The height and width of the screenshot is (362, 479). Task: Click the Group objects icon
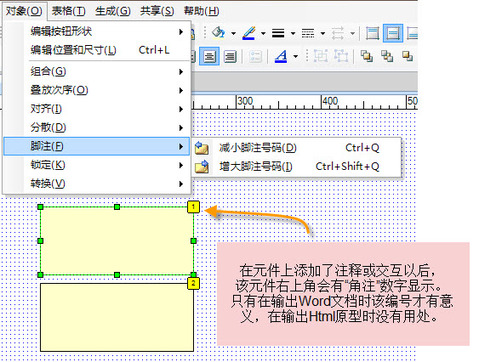(321, 56)
